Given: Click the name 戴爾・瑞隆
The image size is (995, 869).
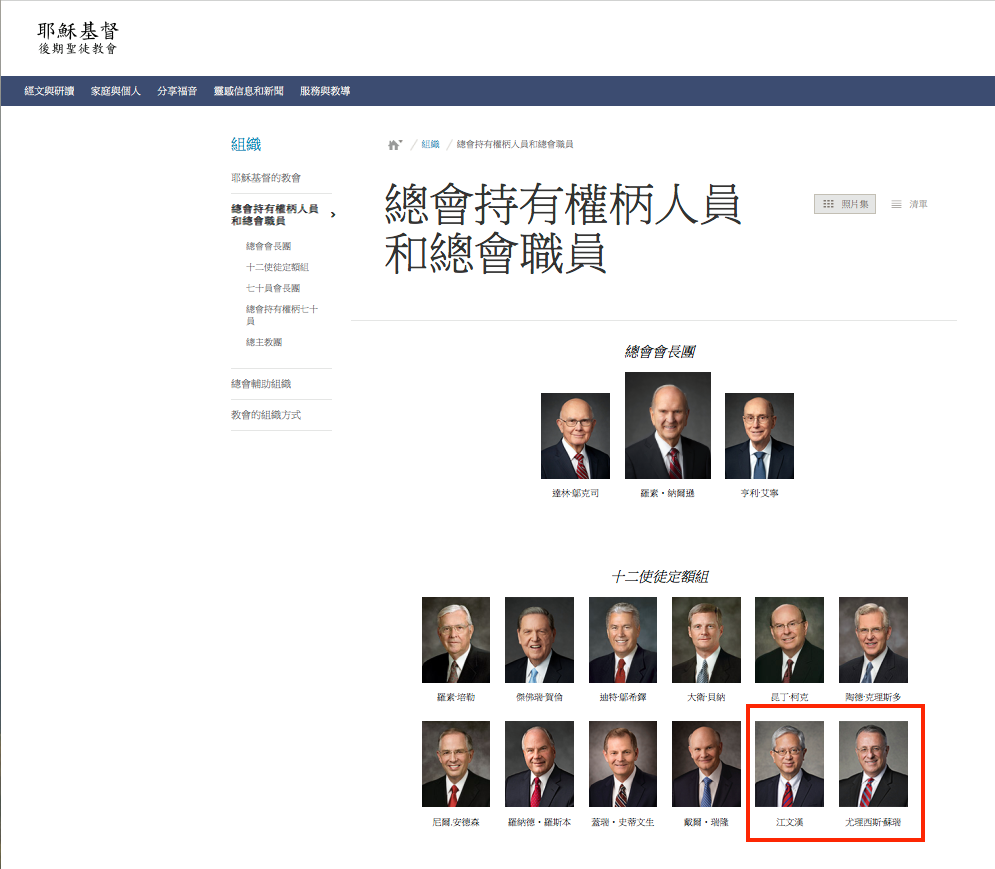Looking at the screenshot, I should click(706, 822).
